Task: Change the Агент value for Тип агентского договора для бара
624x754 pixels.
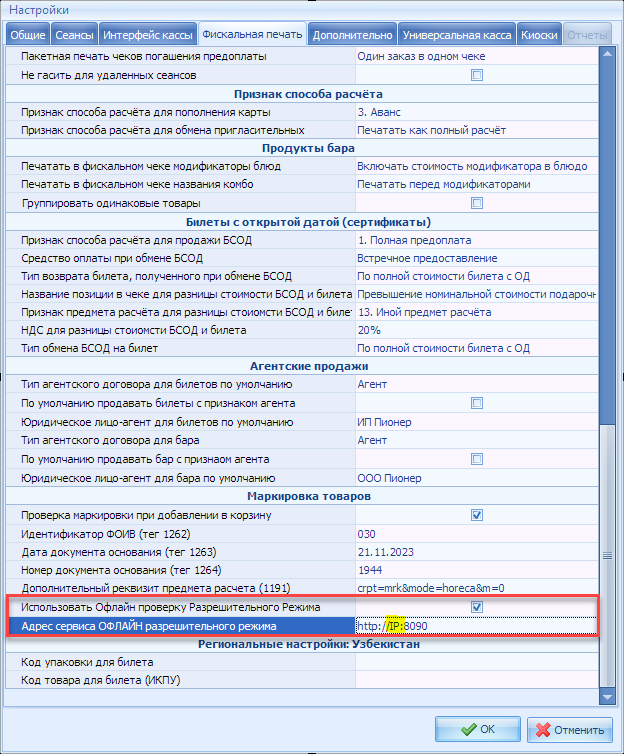Action: pyautogui.click(x=476, y=440)
